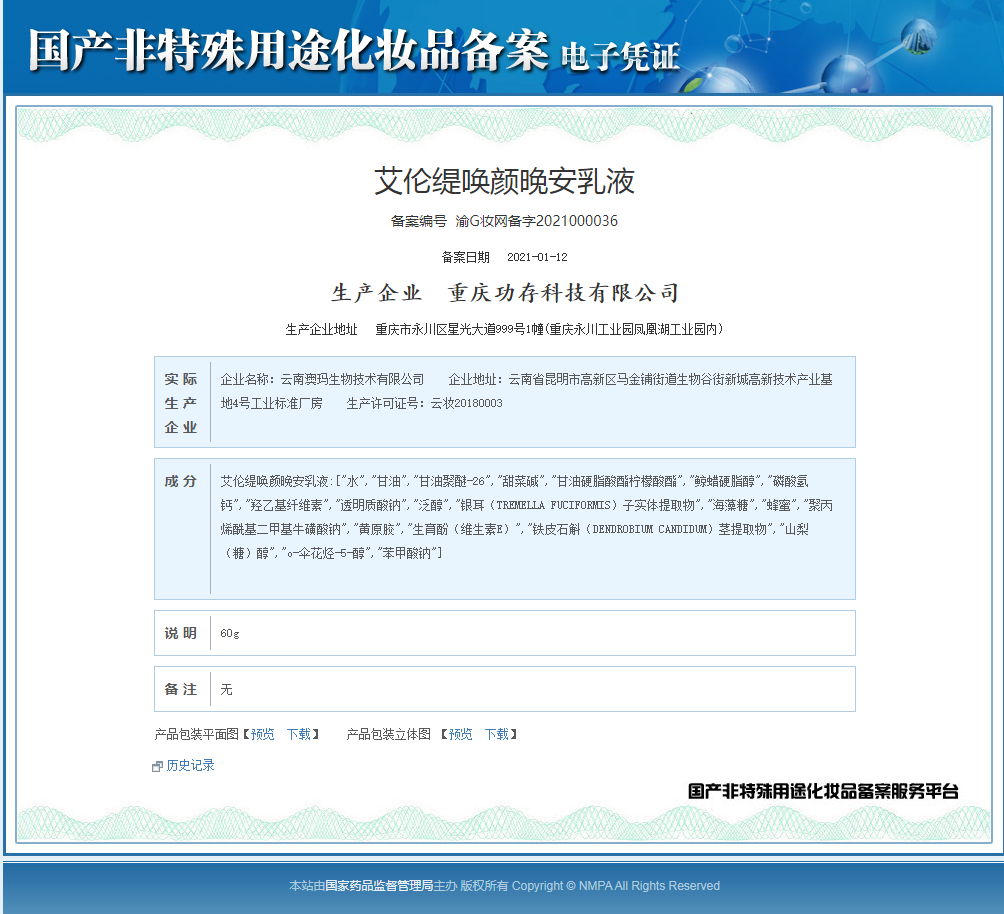The width and height of the screenshot is (1004, 914).
Task: Preview the 产品包装立体图 image
Action: (x=460, y=734)
